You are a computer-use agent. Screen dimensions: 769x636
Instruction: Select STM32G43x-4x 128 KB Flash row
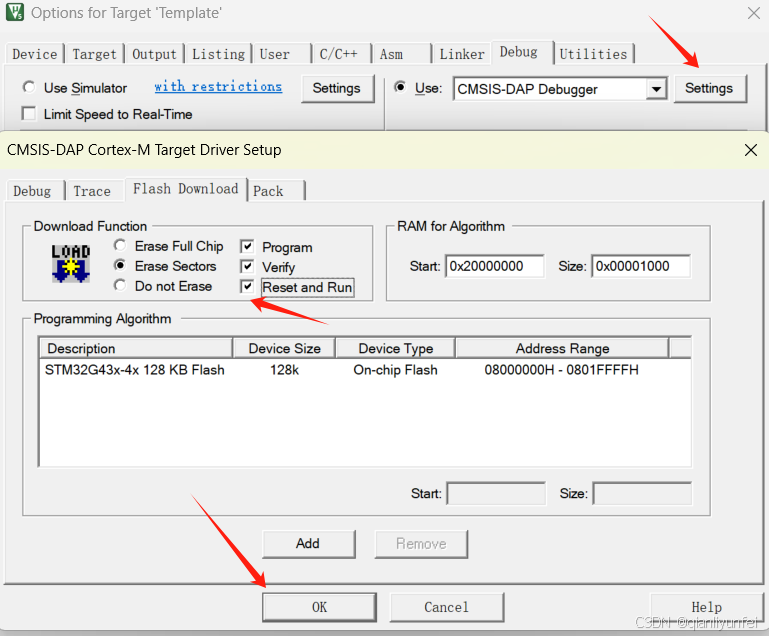click(x=365, y=370)
